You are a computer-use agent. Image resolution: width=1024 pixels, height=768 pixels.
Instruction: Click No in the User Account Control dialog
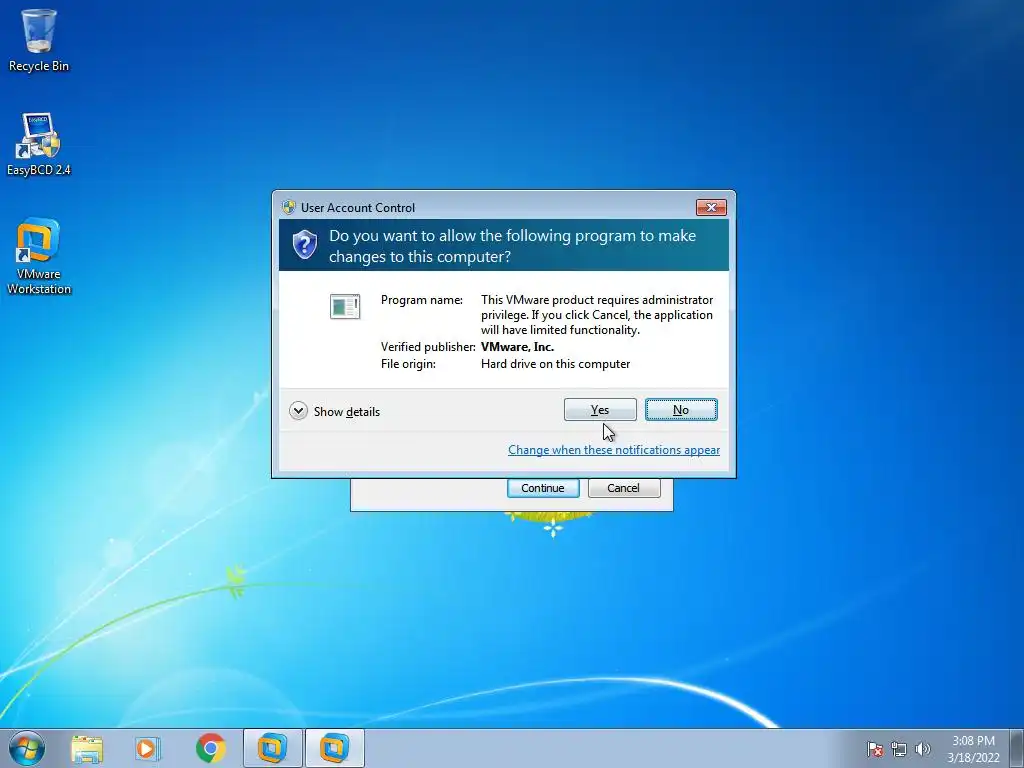pyautogui.click(x=680, y=409)
